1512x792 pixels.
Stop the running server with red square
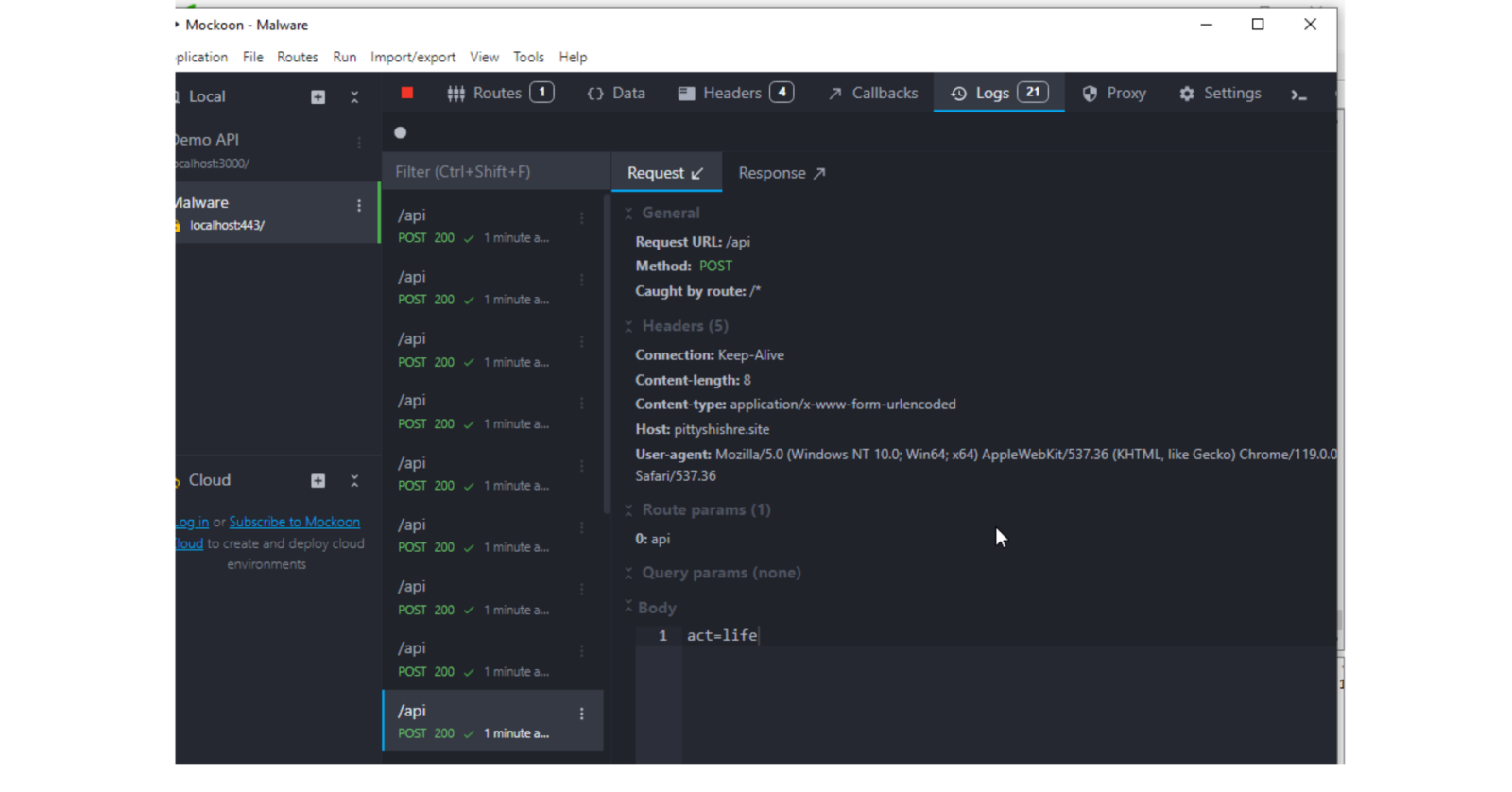click(x=407, y=93)
